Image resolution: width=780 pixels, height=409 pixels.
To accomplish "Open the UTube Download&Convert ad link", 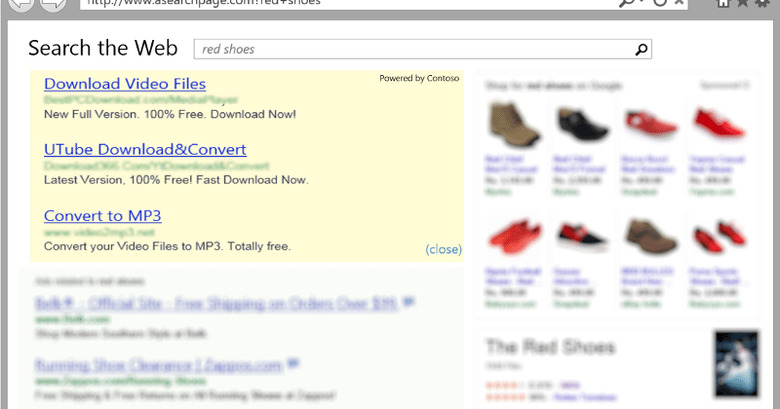I will point(144,150).
